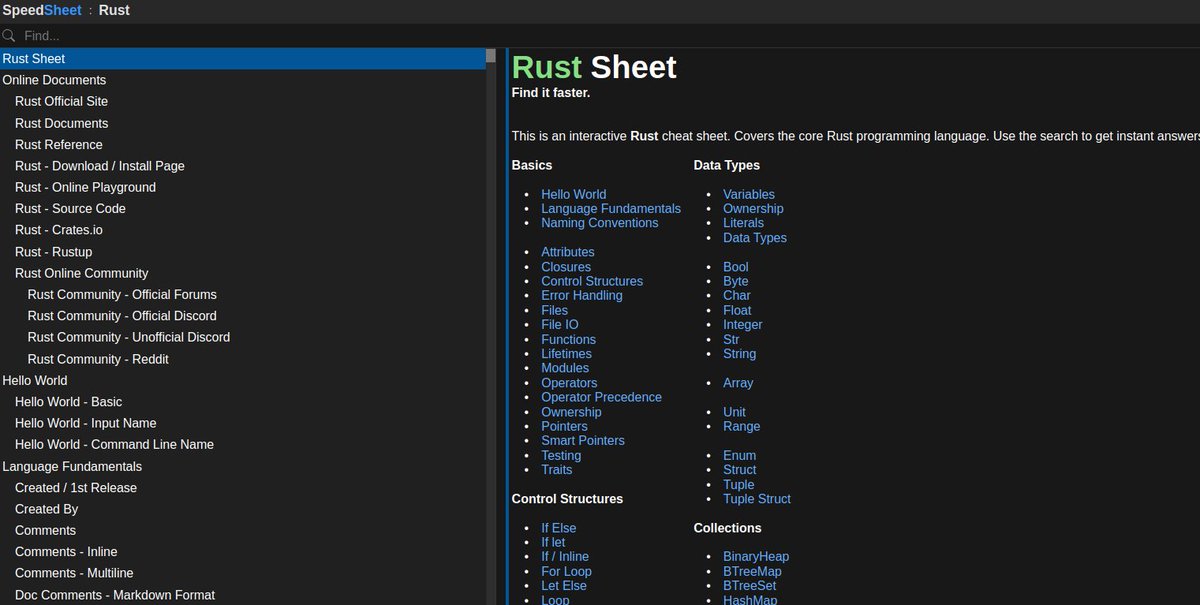This screenshot has height=605, width=1200.
Task: Open the For Loop link
Action: tap(566, 572)
